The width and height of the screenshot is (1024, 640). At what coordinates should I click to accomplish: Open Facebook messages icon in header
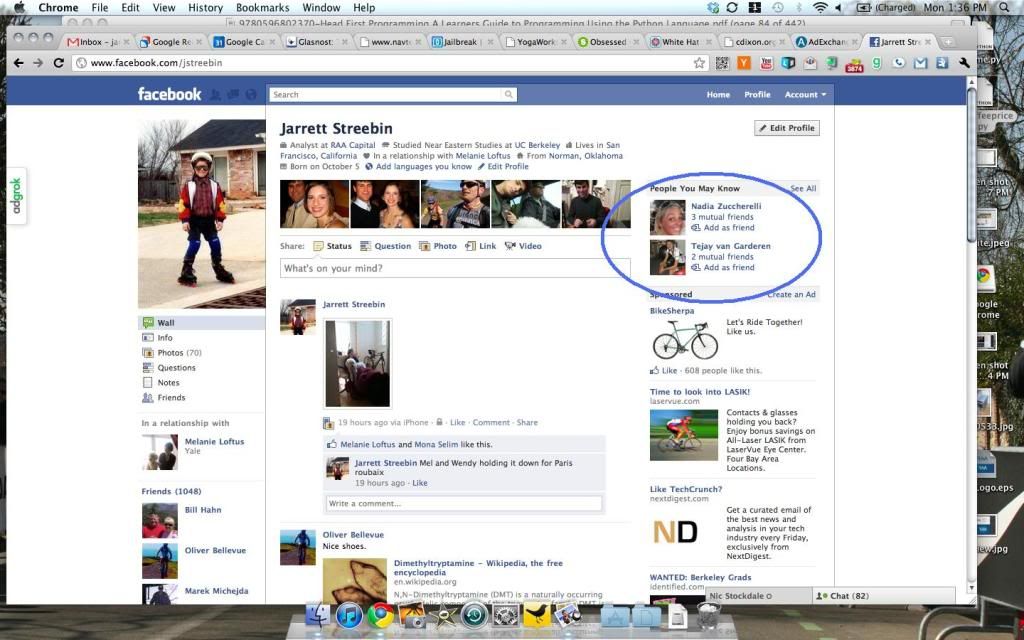click(232, 95)
